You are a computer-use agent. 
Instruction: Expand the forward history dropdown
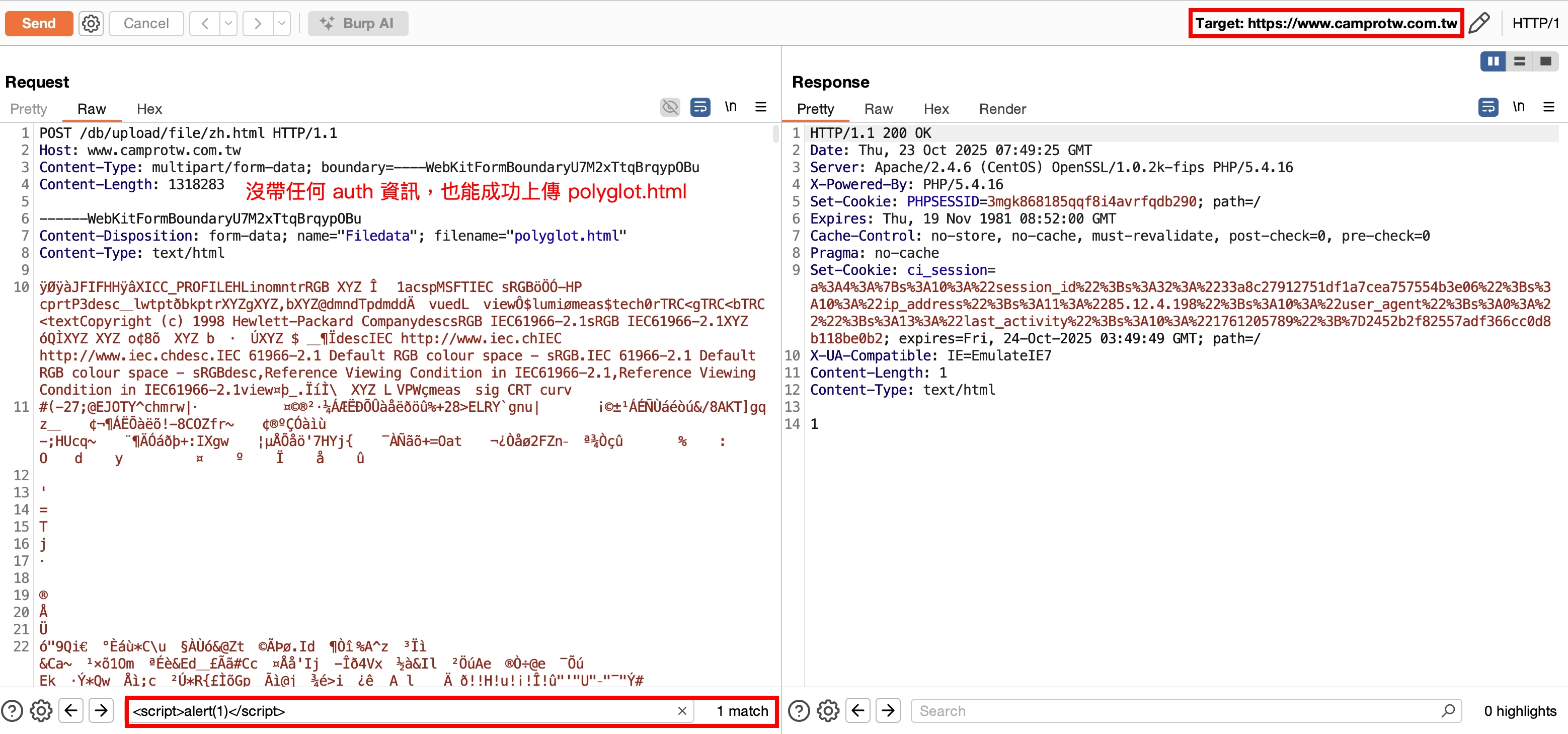tap(282, 23)
